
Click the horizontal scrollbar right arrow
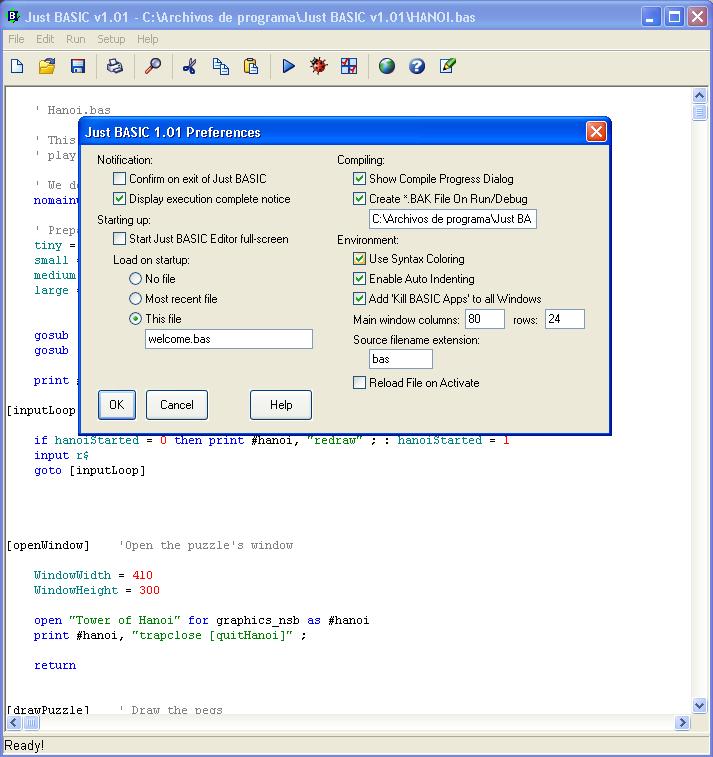pyautogui.click(x=683, y=722)
